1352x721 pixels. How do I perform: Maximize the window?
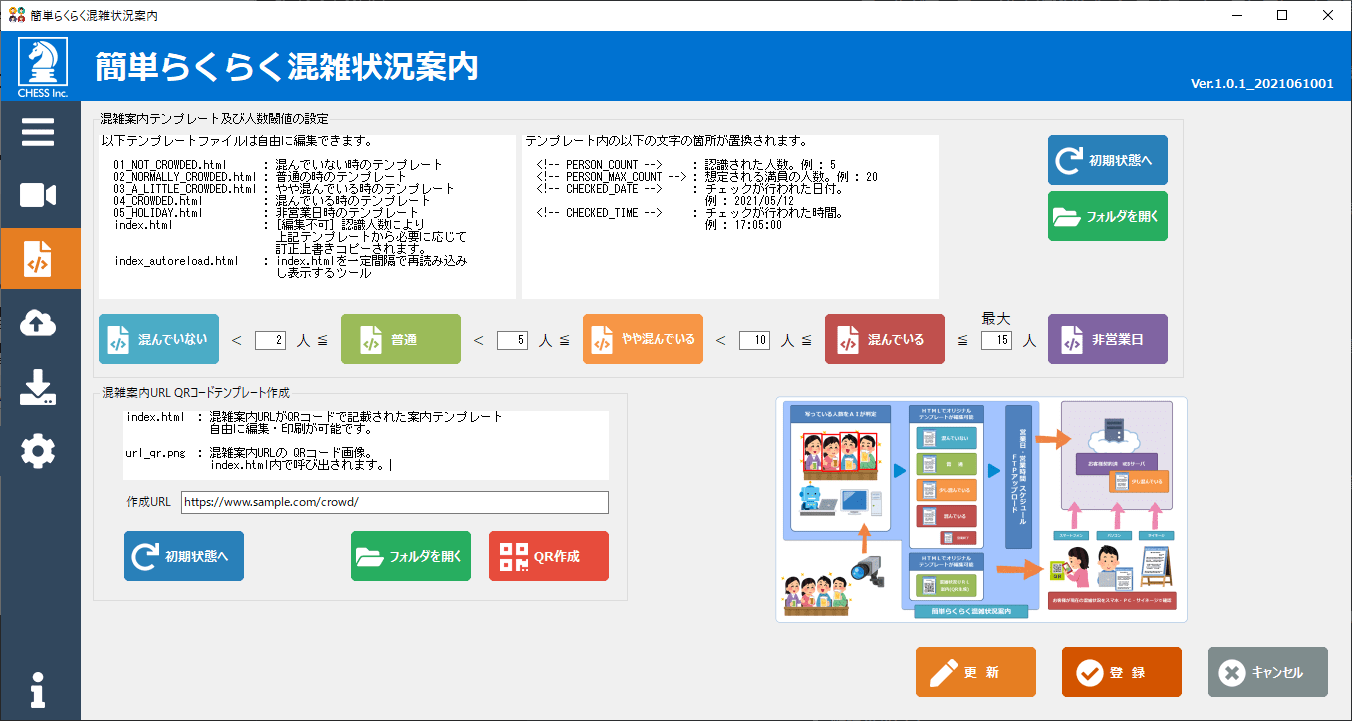coord(1283,15)
